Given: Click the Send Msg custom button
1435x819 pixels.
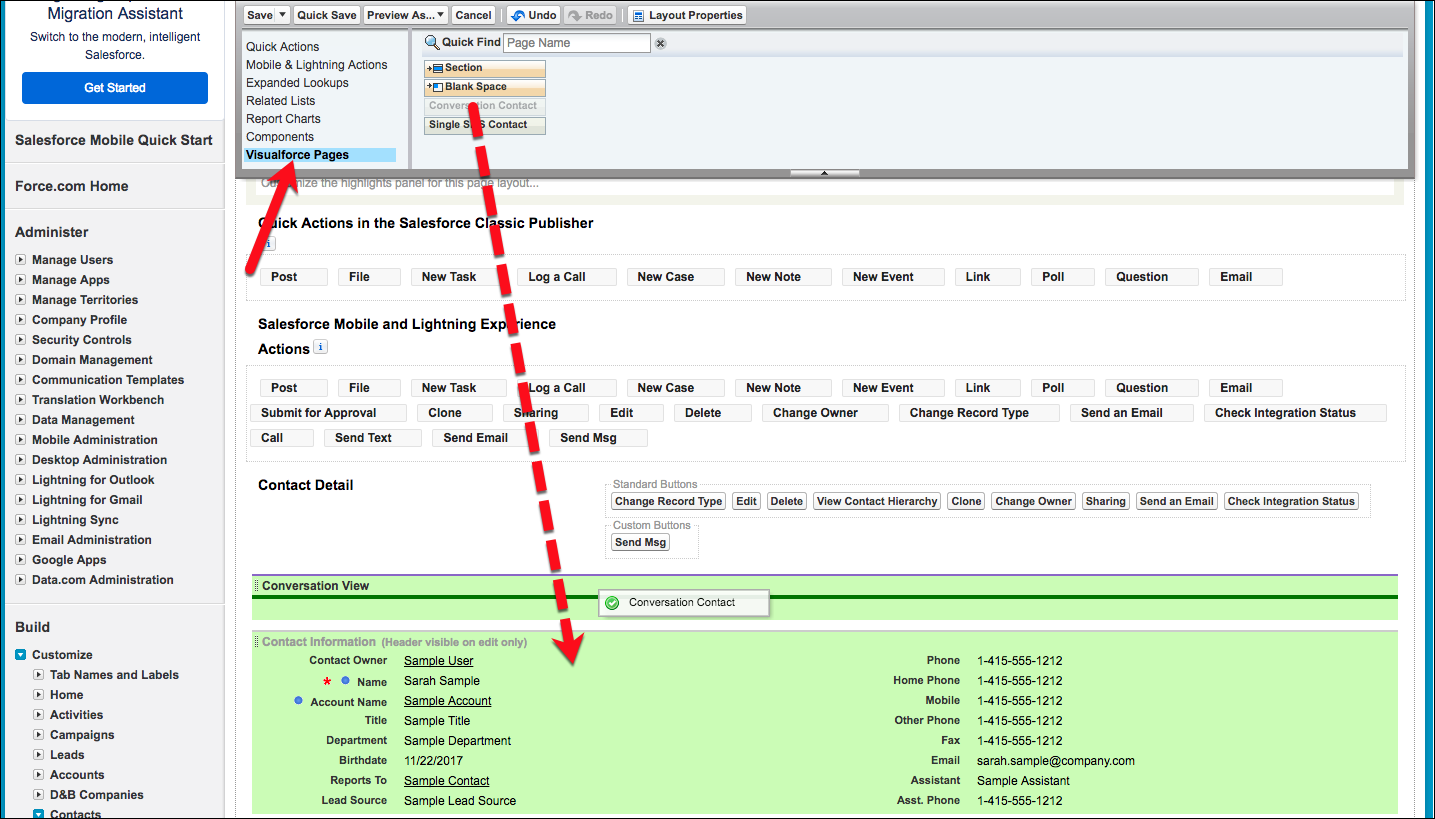Looking at the screenshot, I should click(x=640, y=542).
